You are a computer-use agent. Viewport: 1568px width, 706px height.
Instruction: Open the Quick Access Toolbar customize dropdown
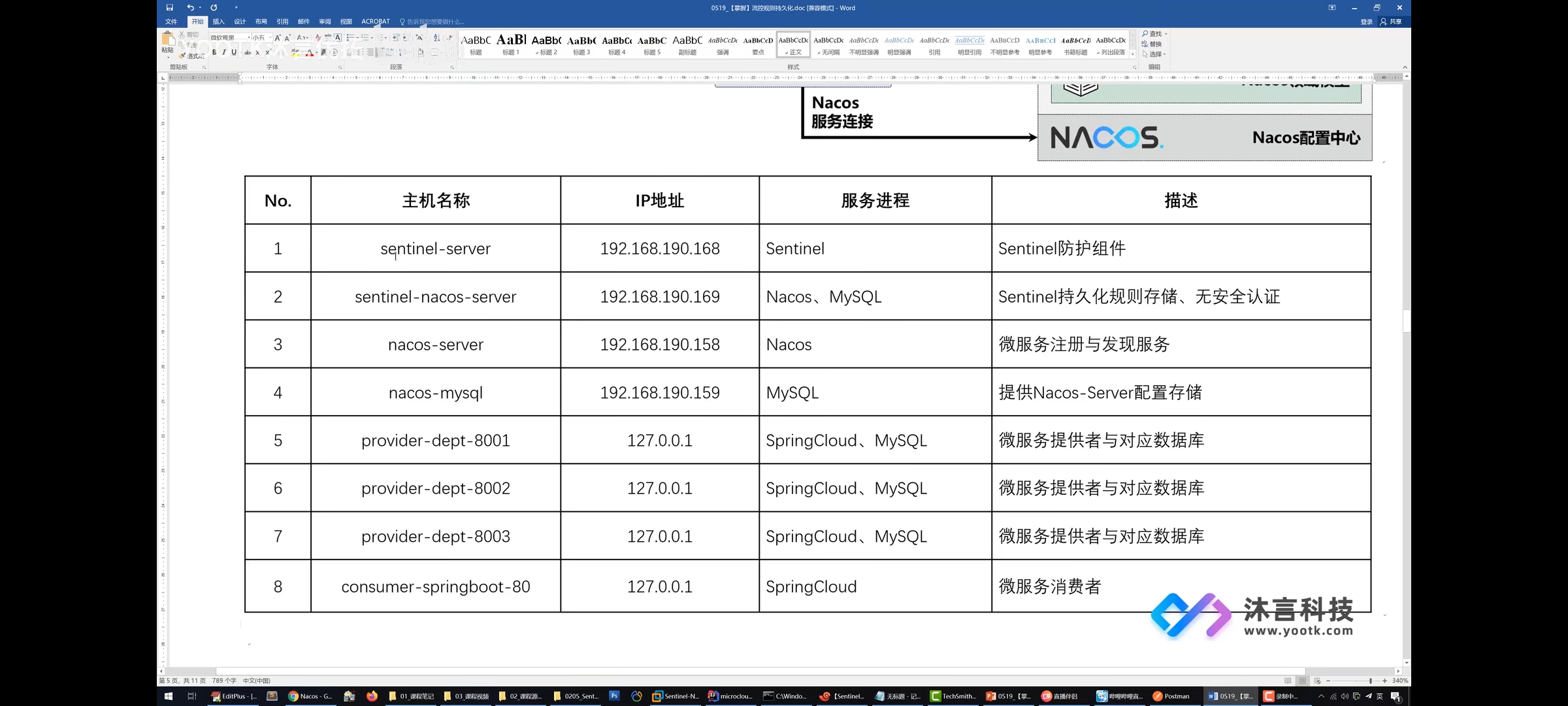click(x=237, y=8)
